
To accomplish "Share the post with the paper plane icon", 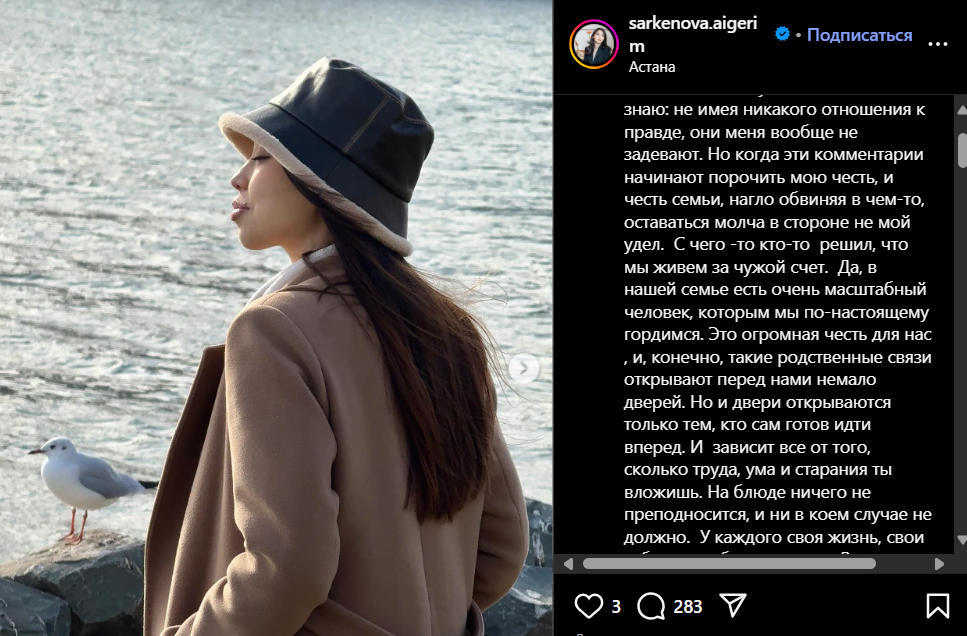I will pos(733,605).
